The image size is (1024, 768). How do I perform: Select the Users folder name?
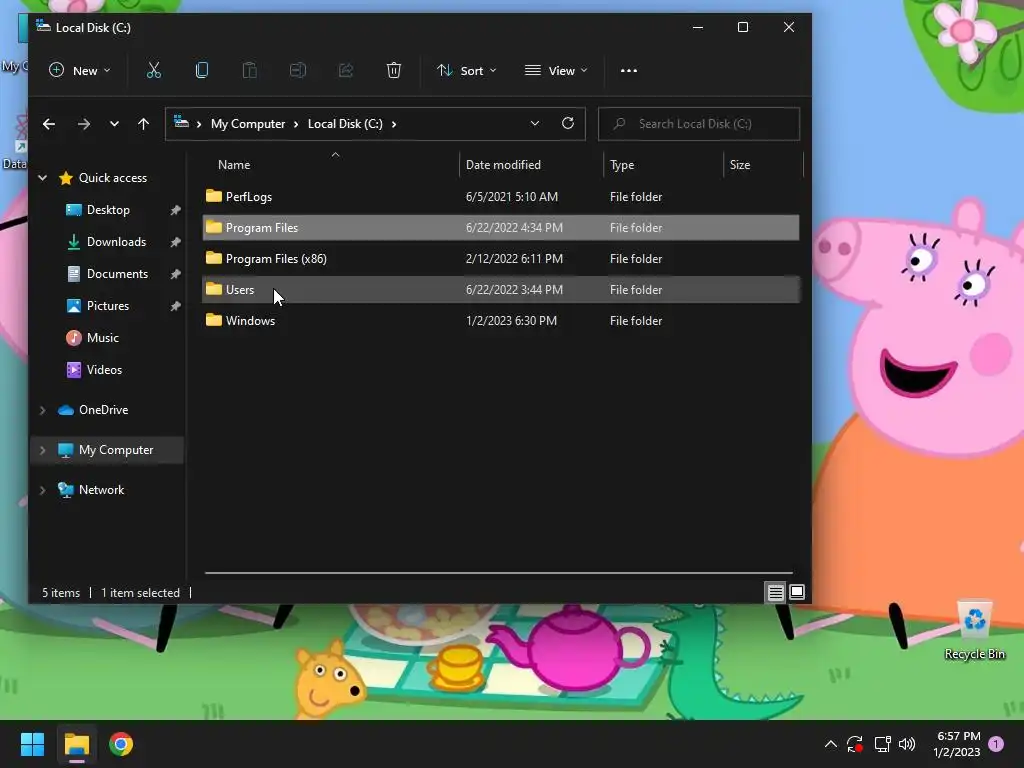(x=240, y=289)
